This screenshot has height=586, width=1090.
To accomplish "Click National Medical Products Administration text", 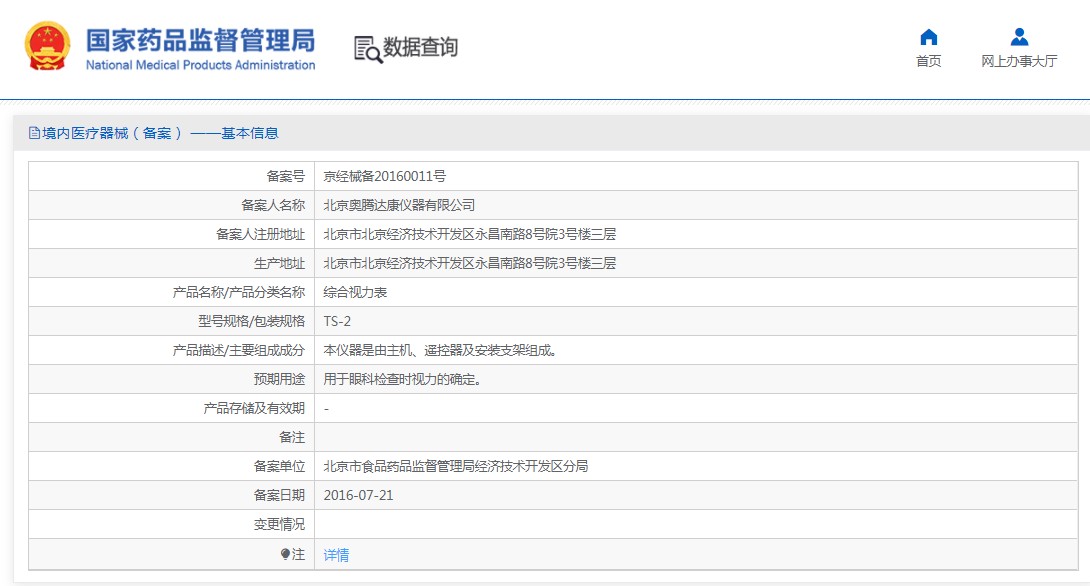I will tap(200, 65).
